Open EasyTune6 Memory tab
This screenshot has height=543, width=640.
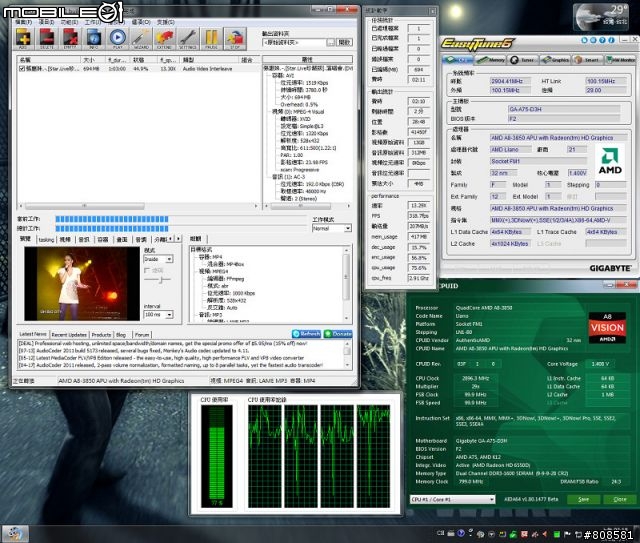(491, 60)
